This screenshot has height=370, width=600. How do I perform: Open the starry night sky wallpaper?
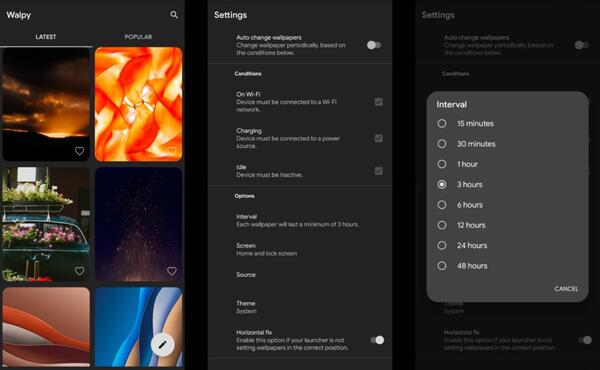pyautogui.click(x=139, y=224)
